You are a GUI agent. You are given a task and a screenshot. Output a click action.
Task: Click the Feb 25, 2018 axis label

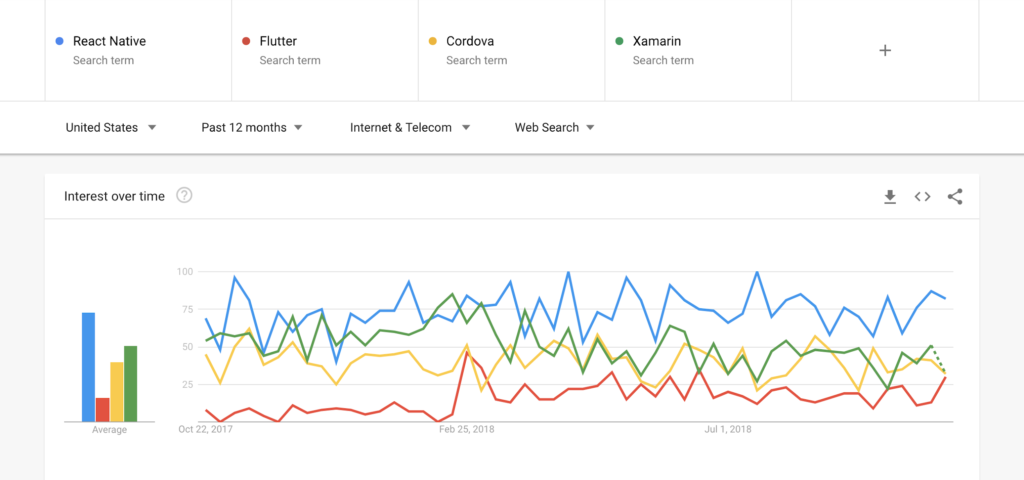(x=467, y=430)
